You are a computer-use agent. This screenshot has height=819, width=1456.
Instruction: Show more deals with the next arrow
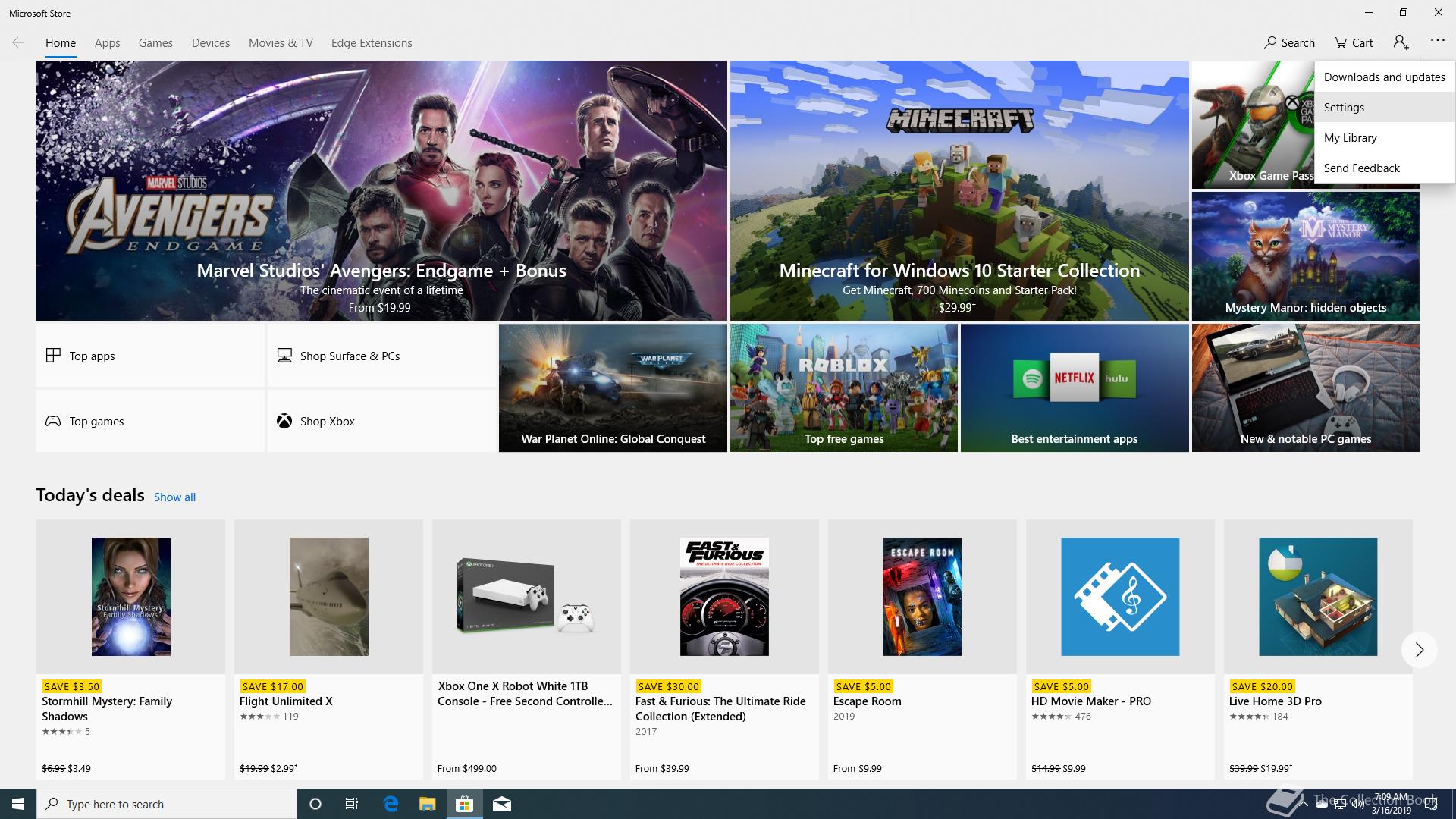(1419, 650)
